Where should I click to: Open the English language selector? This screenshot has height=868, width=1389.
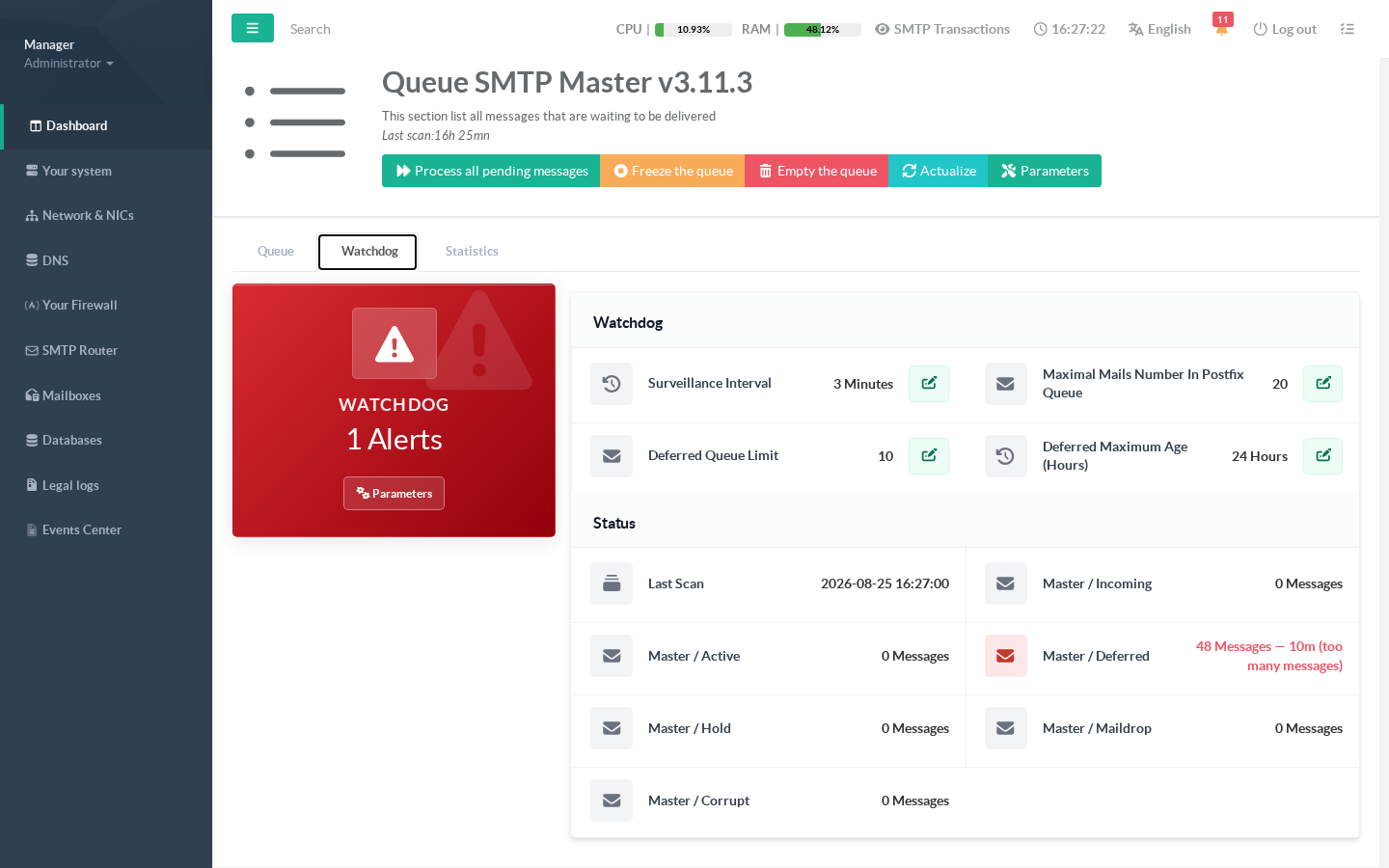coord(1159,29)
